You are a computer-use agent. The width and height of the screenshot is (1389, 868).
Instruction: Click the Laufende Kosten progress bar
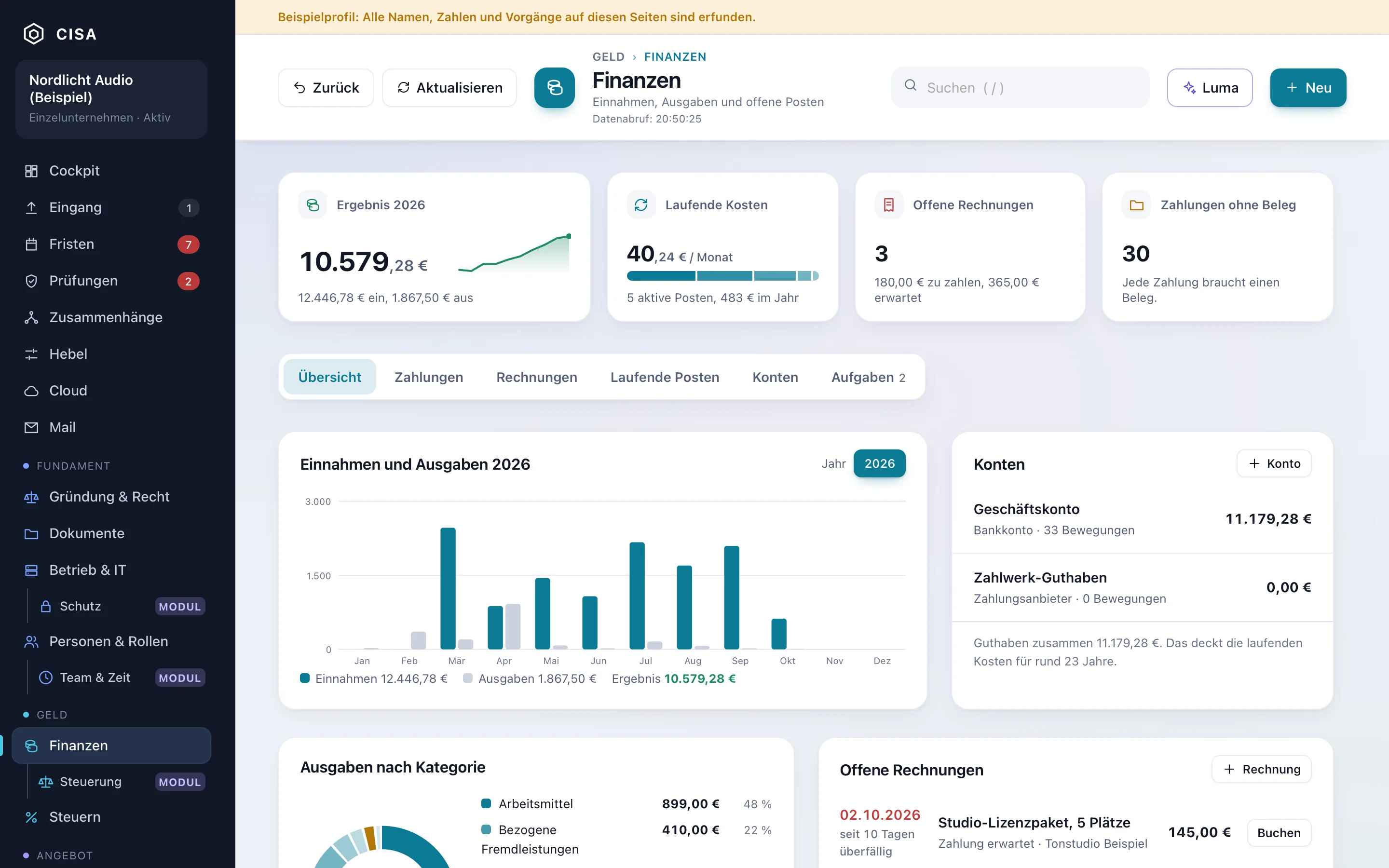[722, 276]
